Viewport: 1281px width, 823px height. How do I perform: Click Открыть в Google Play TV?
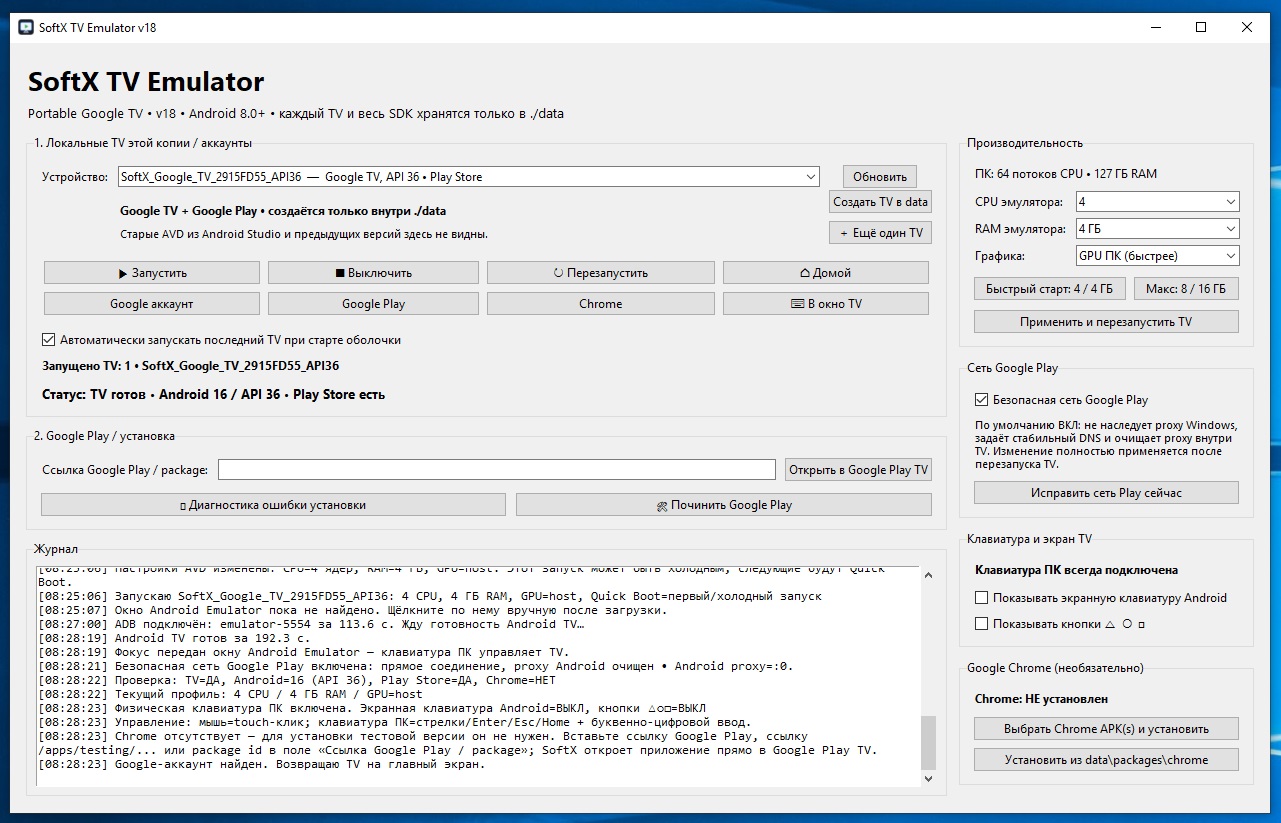(858, 469)
